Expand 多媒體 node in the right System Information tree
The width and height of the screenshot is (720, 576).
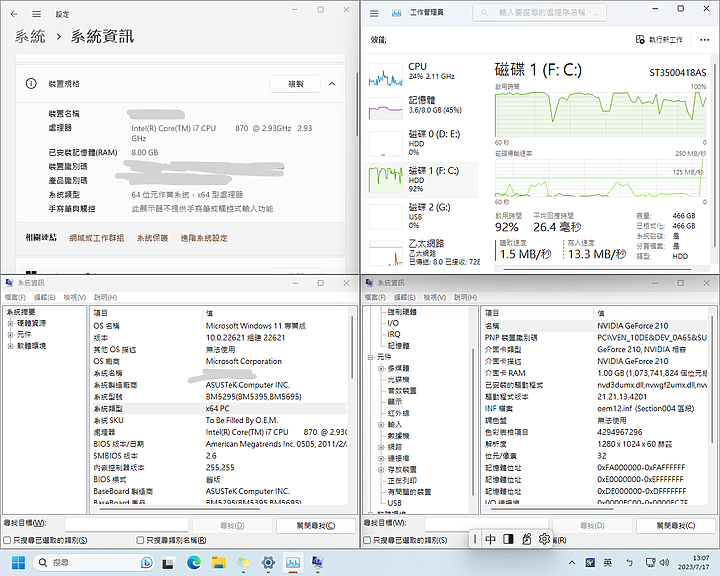pyautogui.click(x=381, y=368)
